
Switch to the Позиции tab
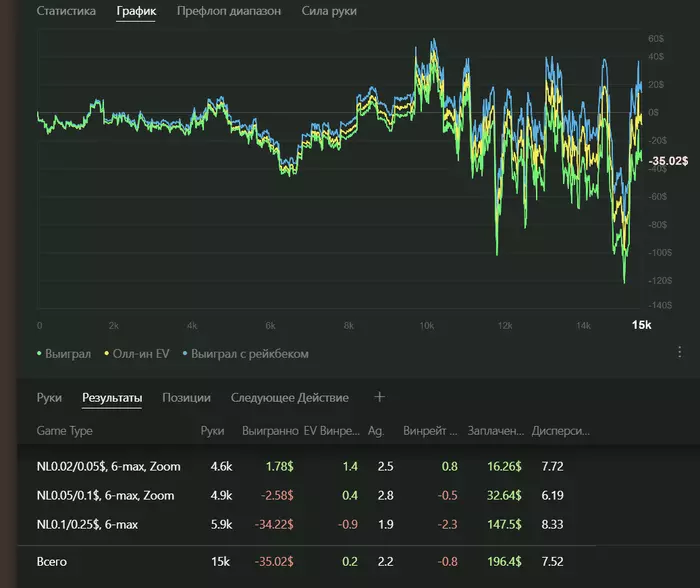[186, 397]
